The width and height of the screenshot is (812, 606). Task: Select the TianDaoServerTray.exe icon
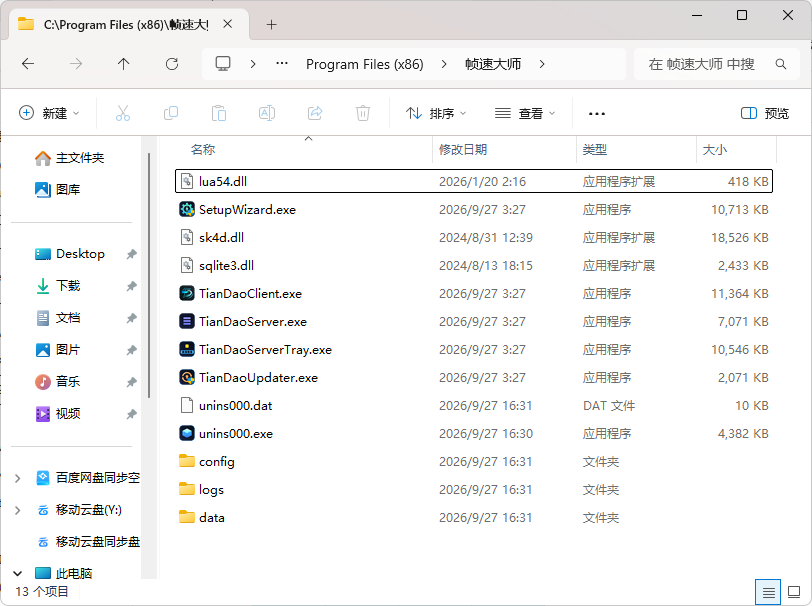coord(186,349)
